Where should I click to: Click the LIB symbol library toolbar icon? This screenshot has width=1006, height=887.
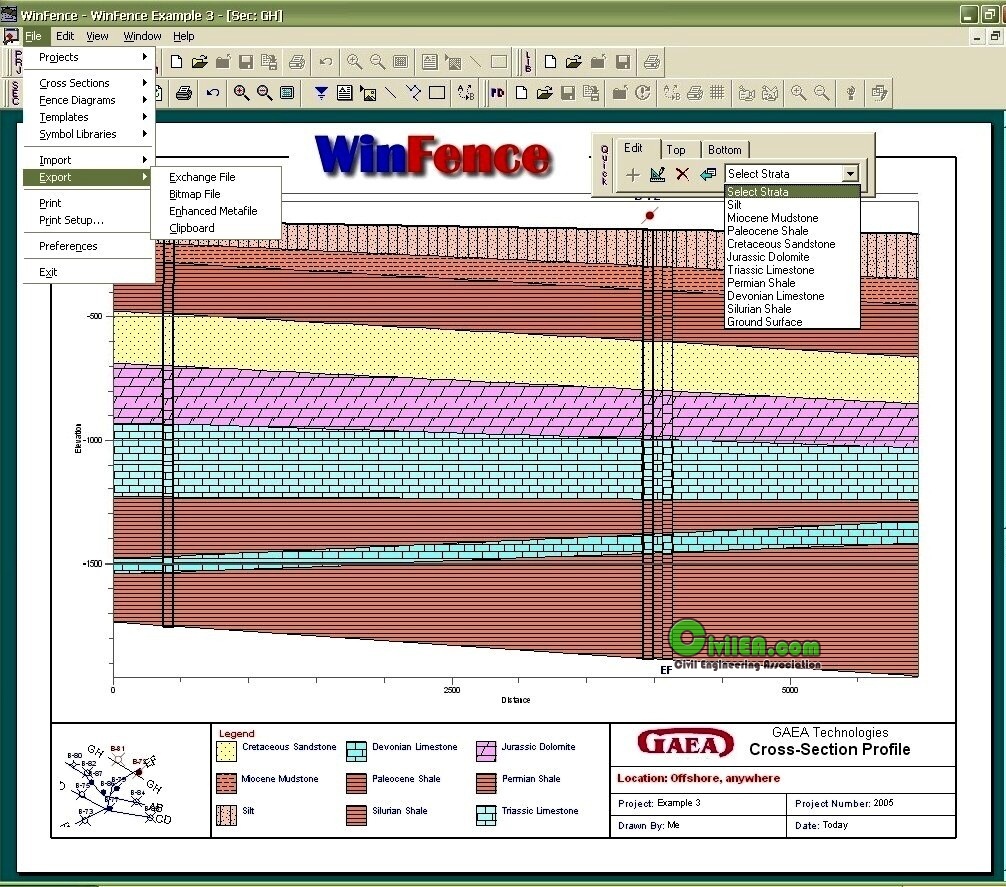pyautogui.click(x=528, y=62)
